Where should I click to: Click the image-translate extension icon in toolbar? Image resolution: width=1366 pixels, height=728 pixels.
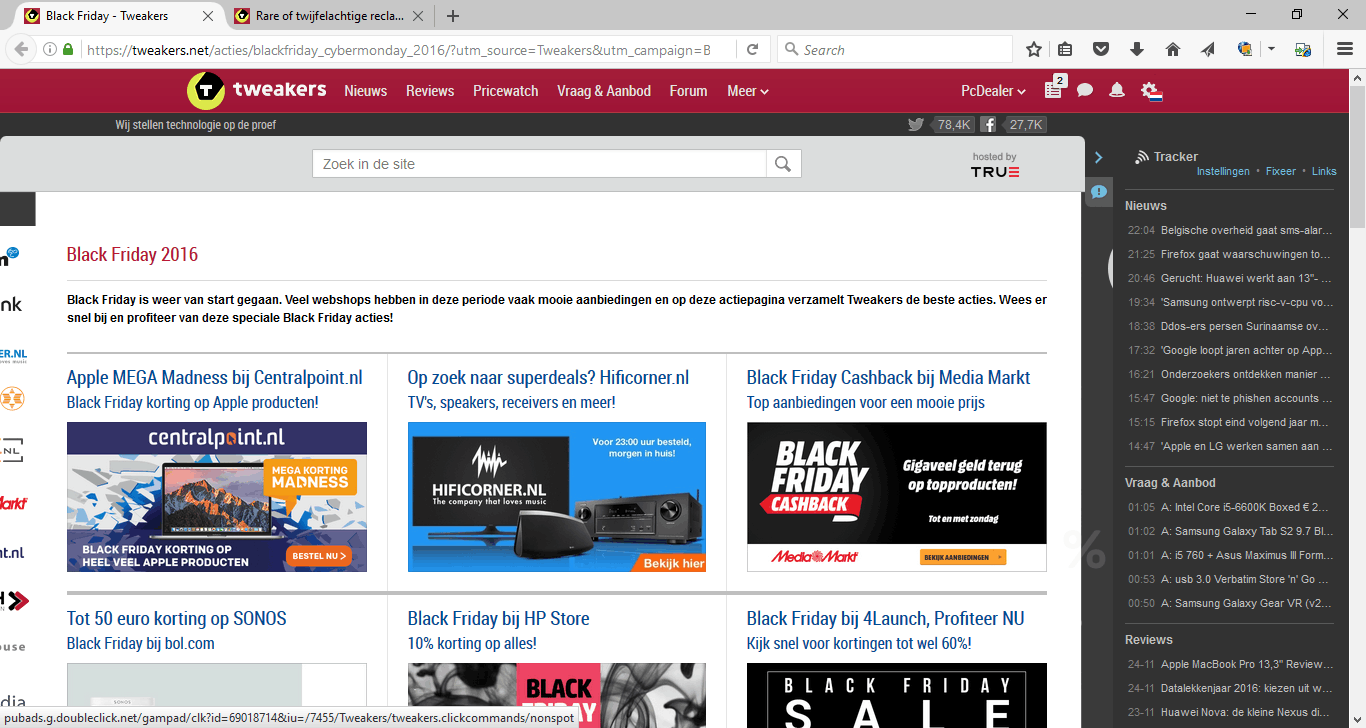(1303, 49)
